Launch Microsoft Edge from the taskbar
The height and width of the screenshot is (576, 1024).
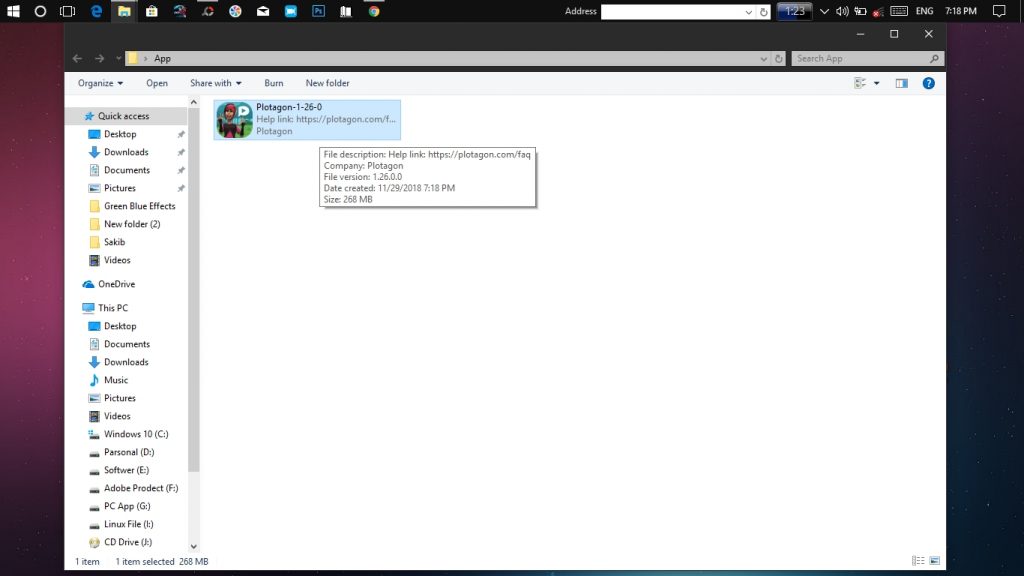pos(96,11)
